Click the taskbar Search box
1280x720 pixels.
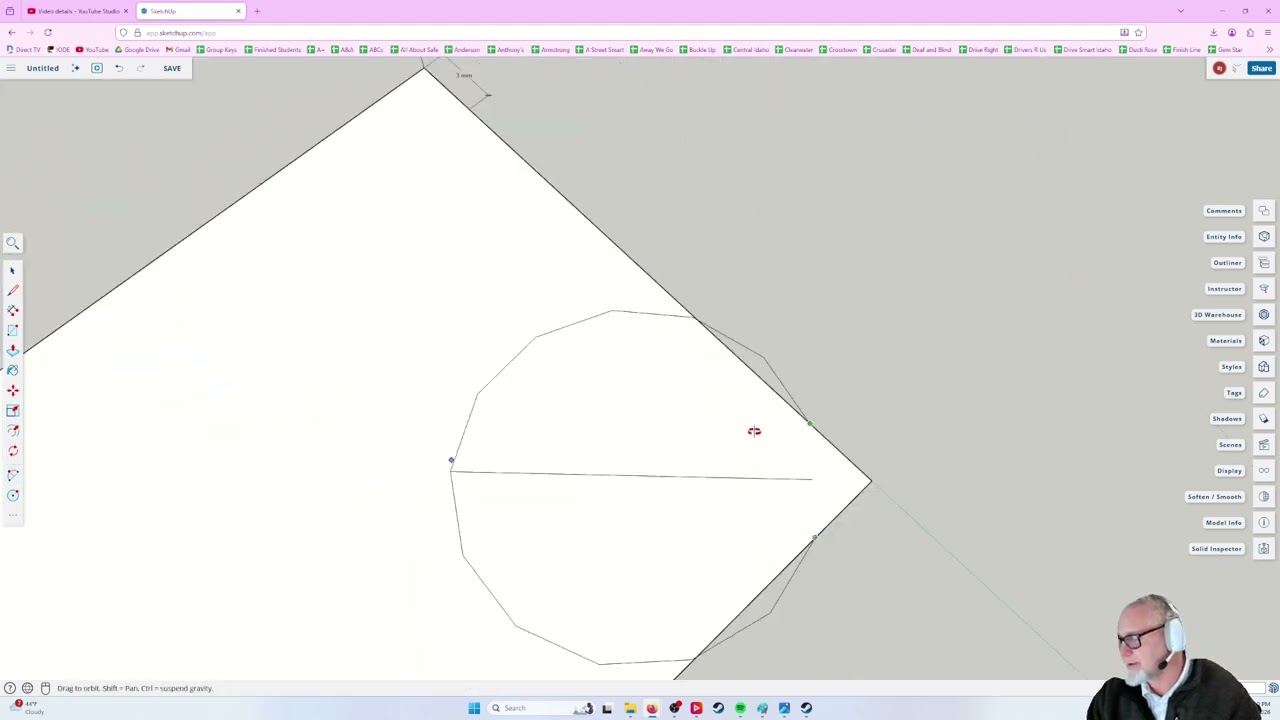[542, 708]
